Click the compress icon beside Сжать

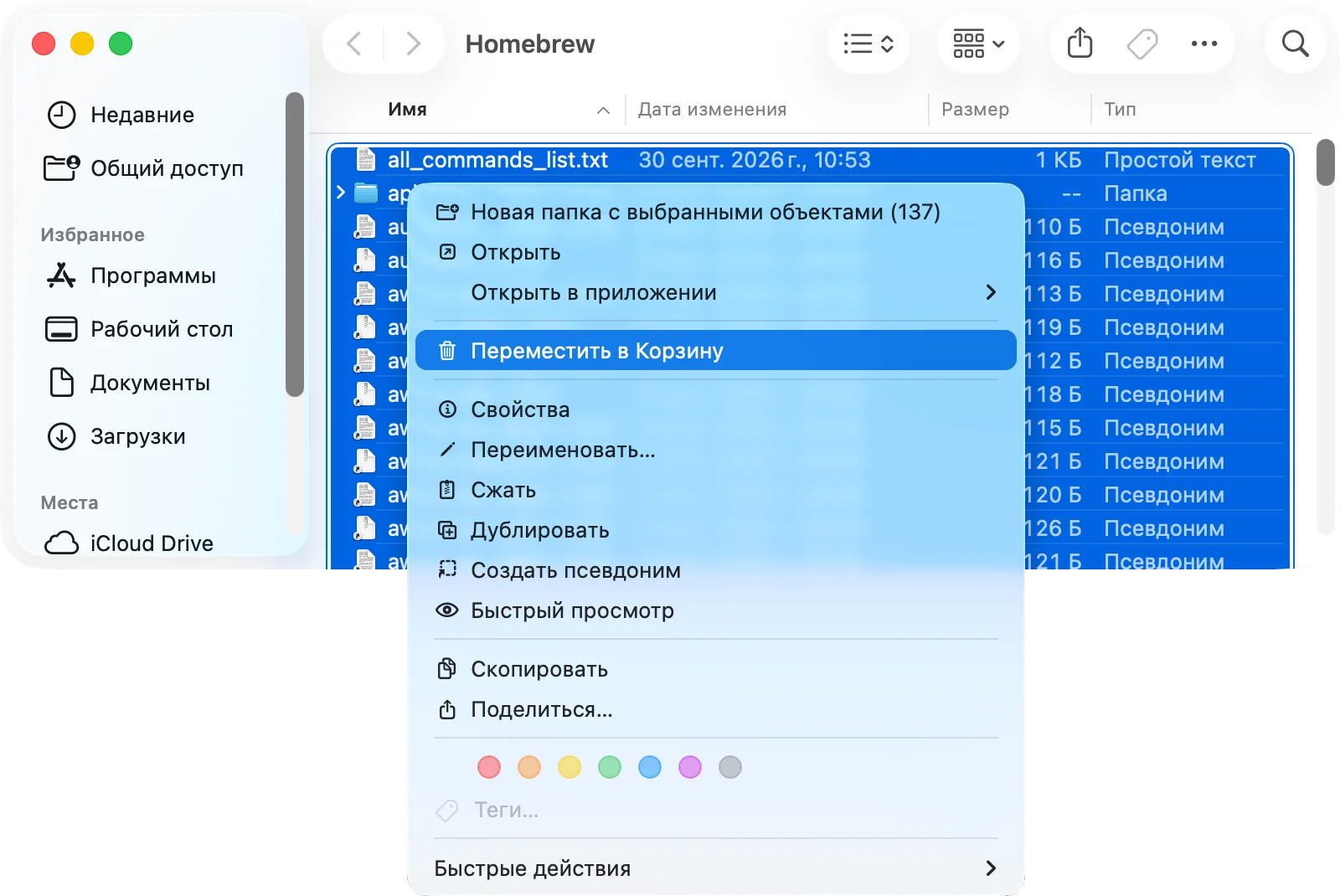[x=447, y=490]
